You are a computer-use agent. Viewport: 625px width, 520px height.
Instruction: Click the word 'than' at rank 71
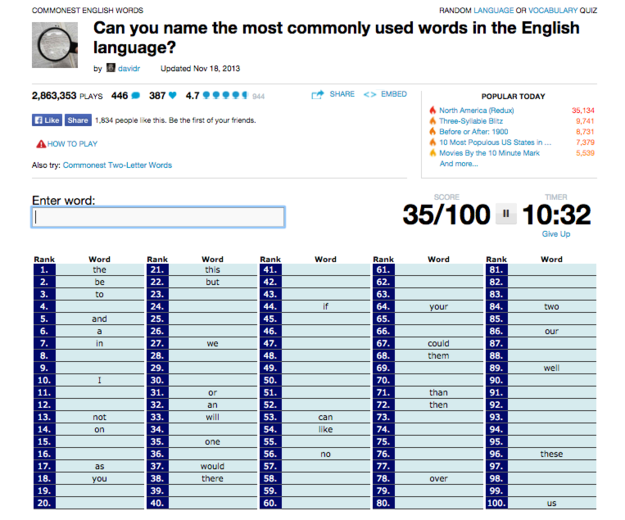(438, 392)
